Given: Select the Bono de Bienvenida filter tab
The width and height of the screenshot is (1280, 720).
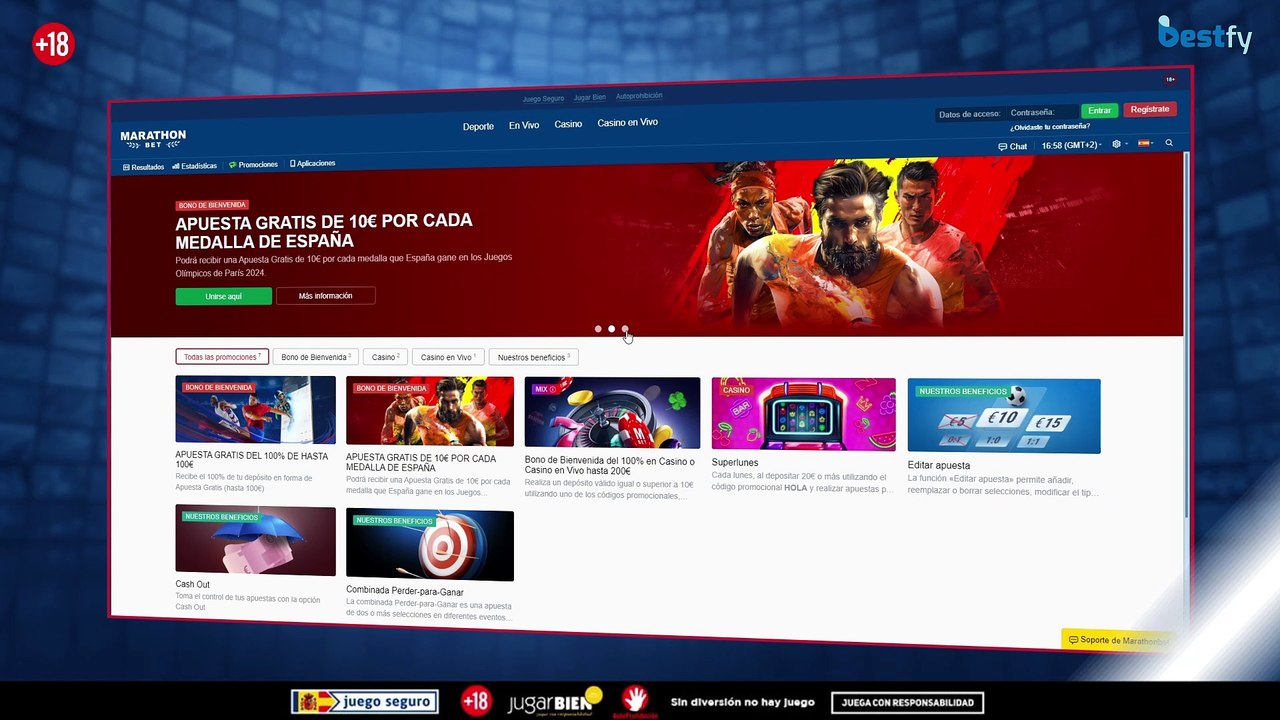Looking at the screenshot, I should tap(315, 357).
